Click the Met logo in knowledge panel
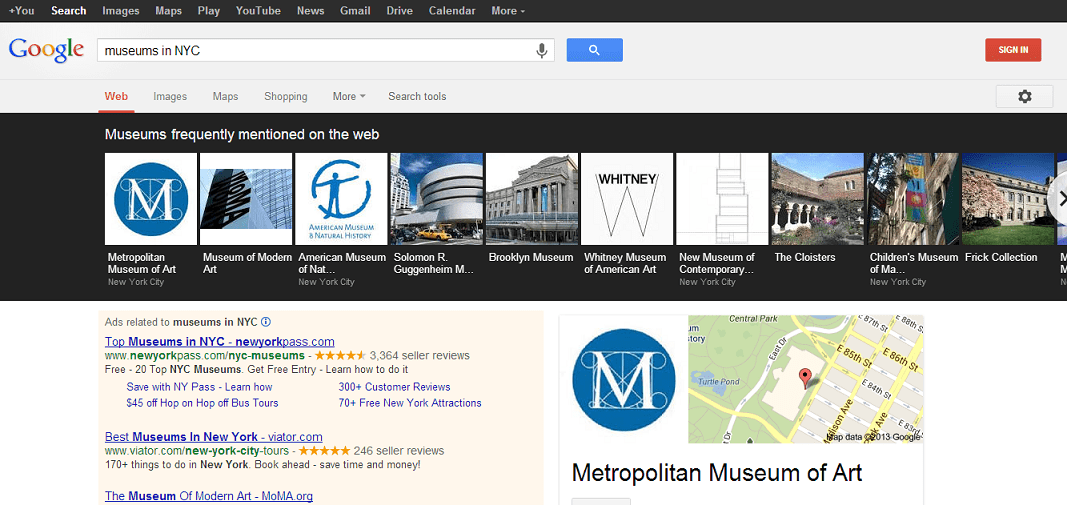 click(x=623, y=380)
